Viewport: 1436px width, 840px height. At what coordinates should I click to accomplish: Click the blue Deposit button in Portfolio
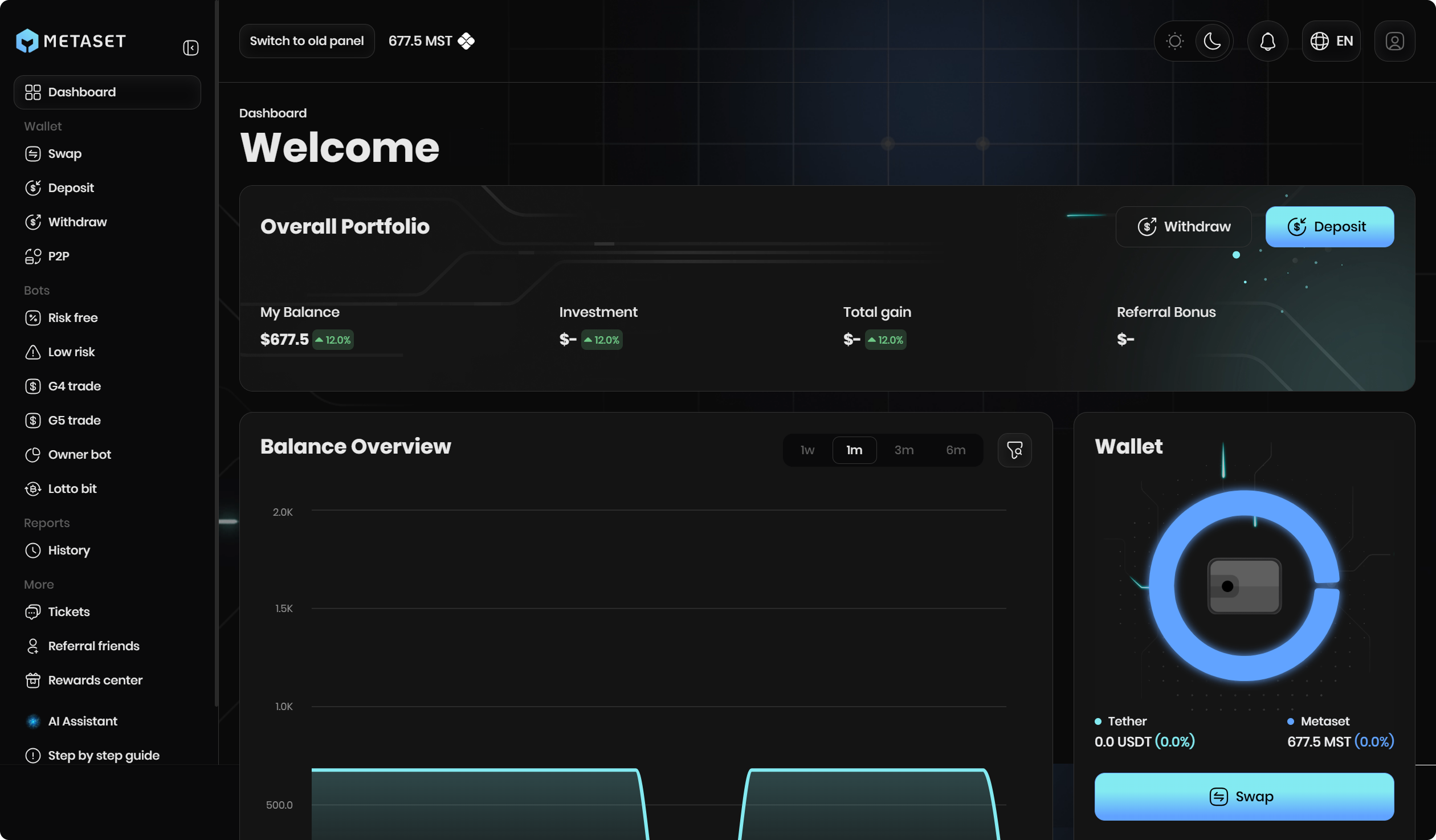[1329, 227]
